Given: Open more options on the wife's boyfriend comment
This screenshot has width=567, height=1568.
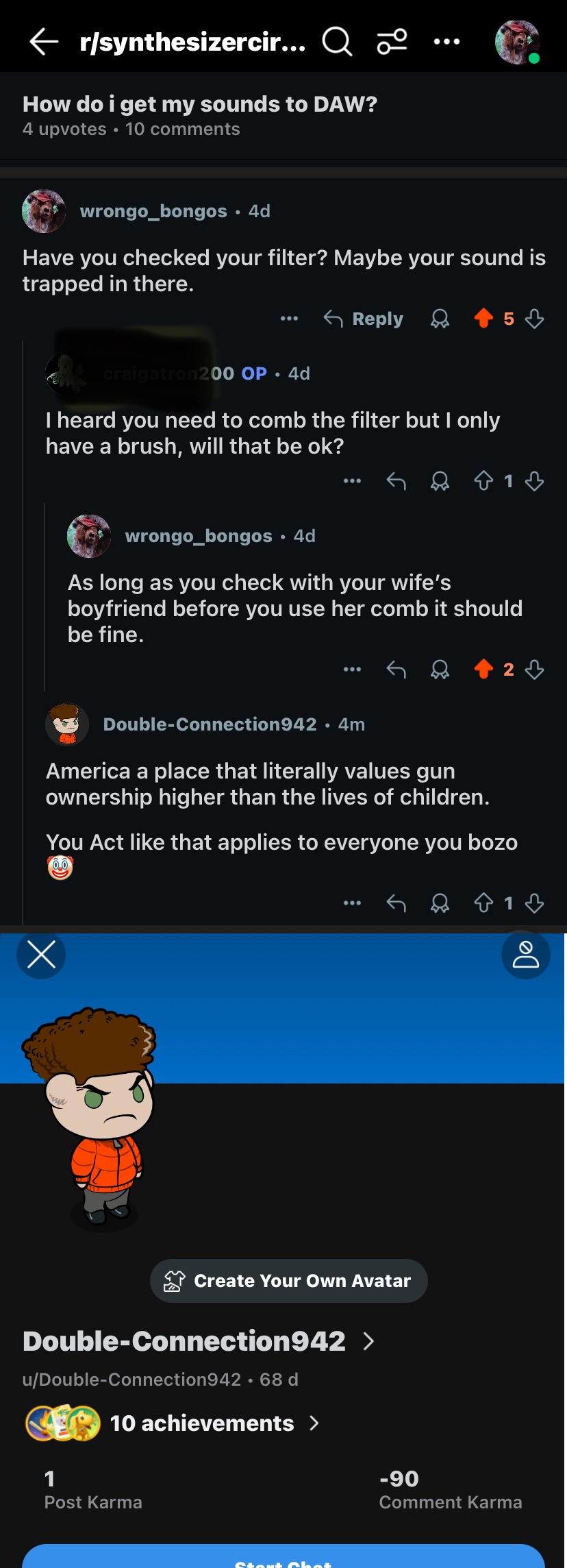Looking at the screenshot, I should point(352,669).
